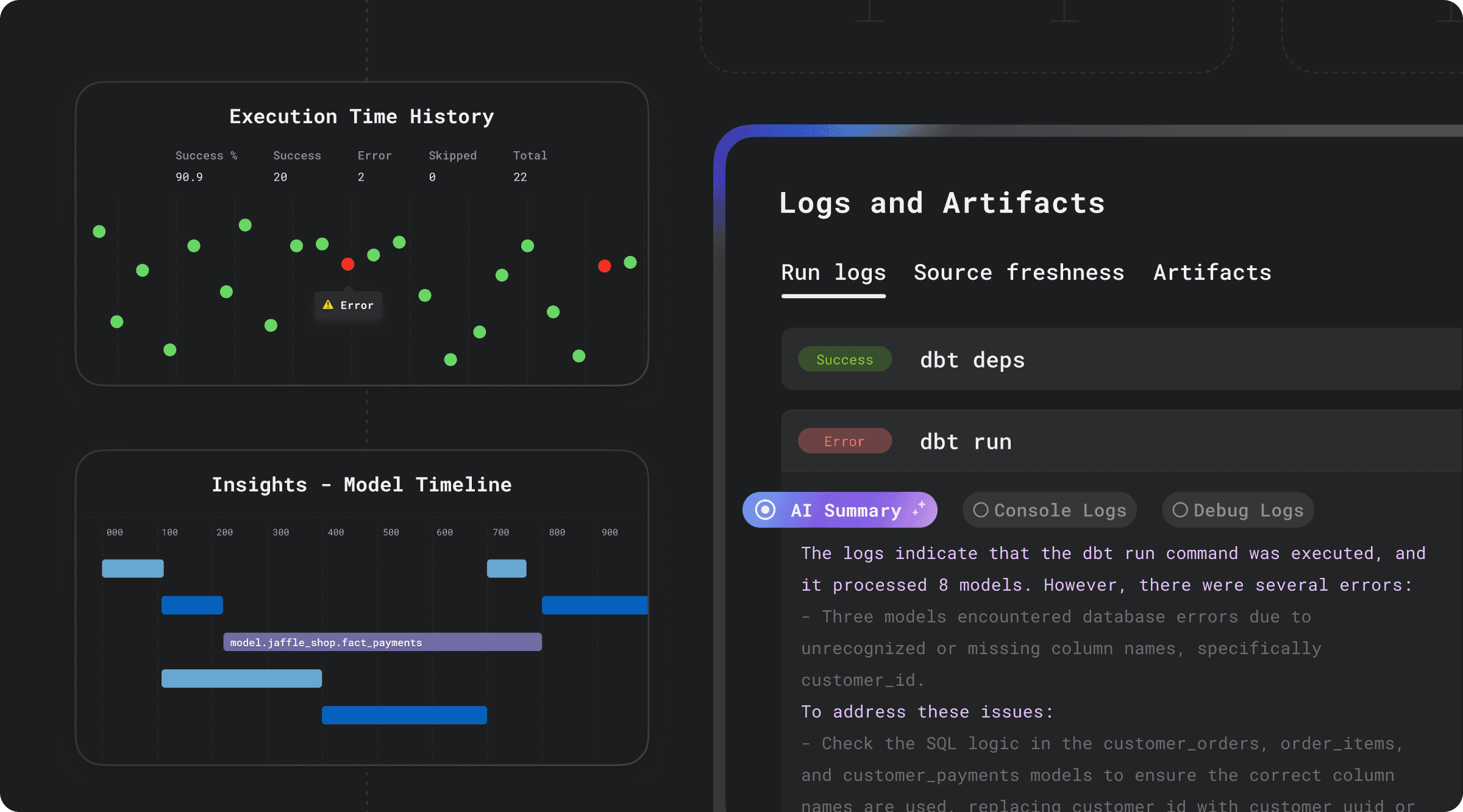This screenshot has width=1463, height=812.
Task: Switch to the Run logs tab
Action: [833, 272]
